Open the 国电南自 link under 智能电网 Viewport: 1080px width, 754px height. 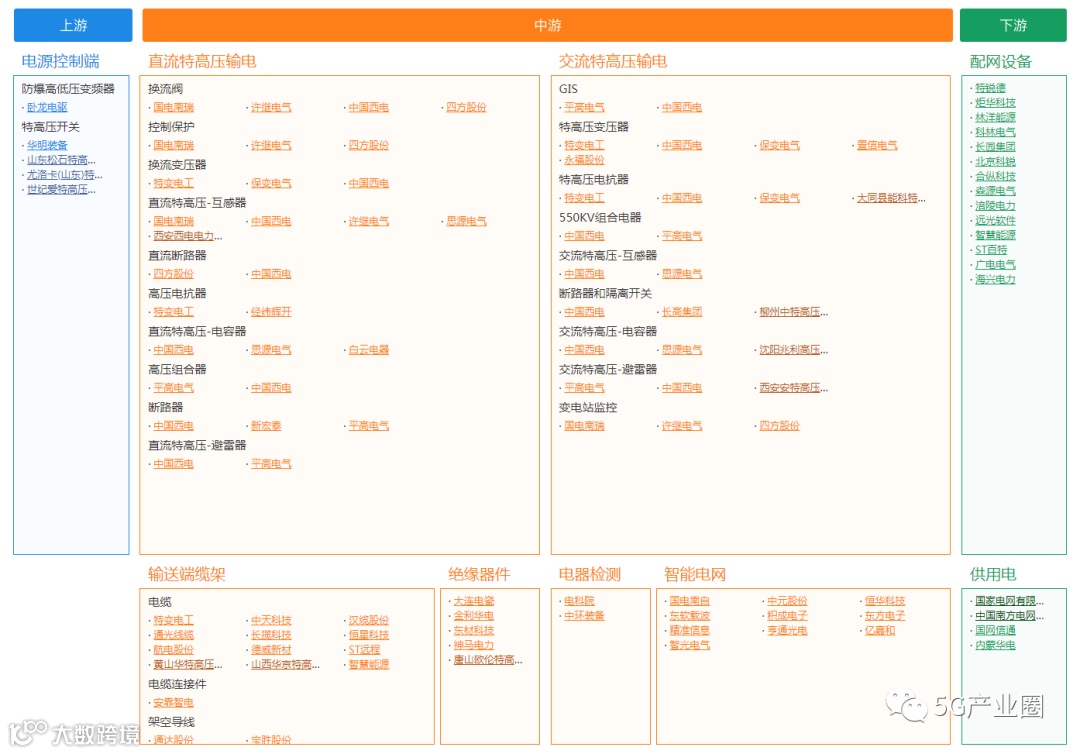coord(689,601)
